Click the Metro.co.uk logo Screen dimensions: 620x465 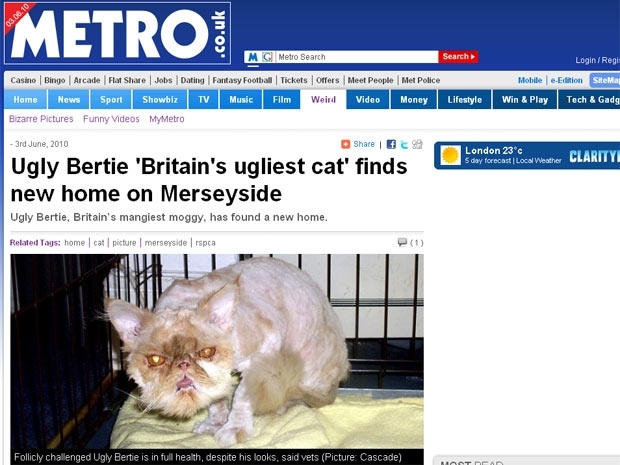117,33
